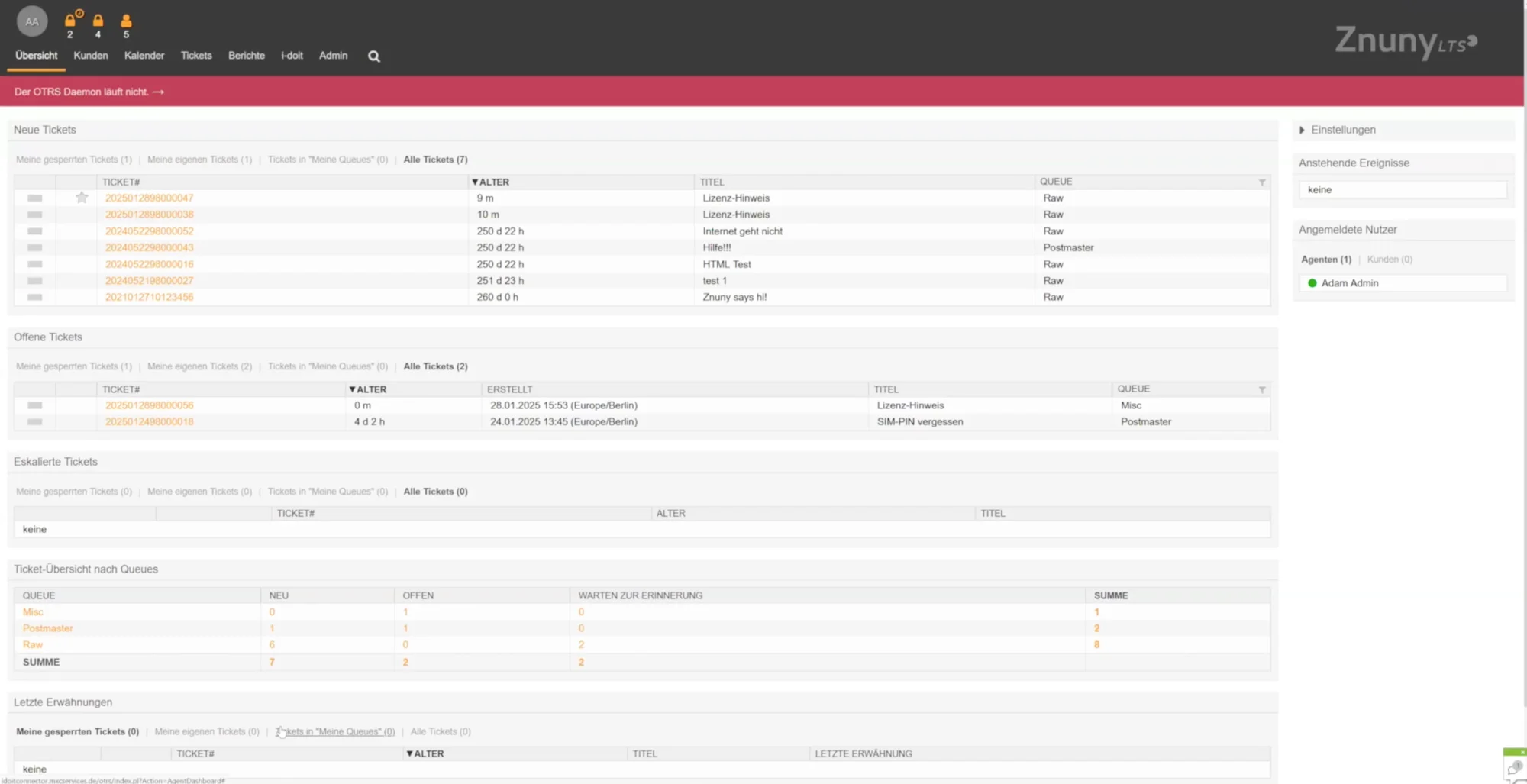Open the AA user avatar menu

point(32,21)
